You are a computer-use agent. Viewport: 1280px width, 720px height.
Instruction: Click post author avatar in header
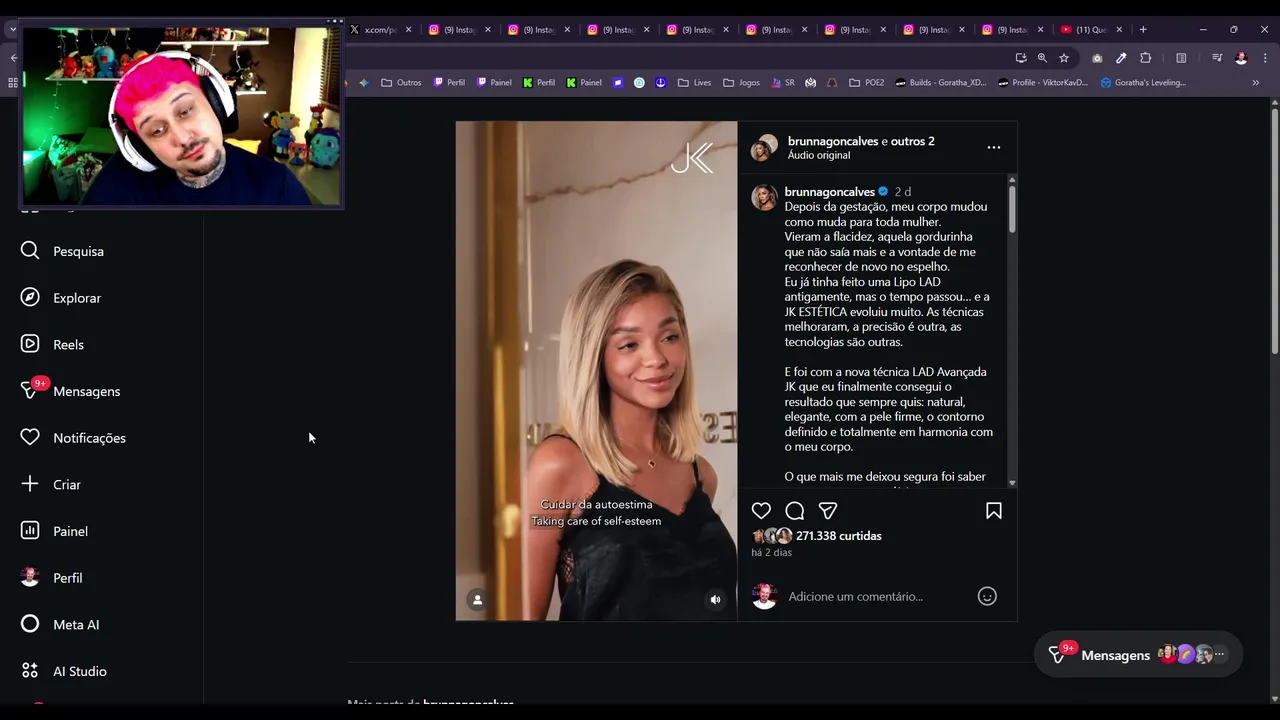(765, 148)
